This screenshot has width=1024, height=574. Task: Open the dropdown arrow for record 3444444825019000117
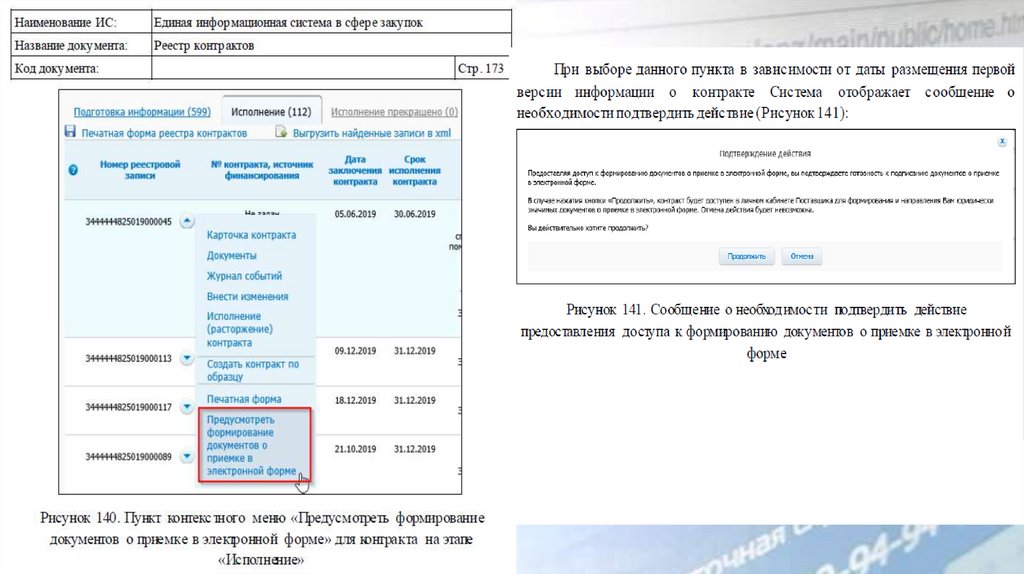pyautogui.click(x=186, y=407)
